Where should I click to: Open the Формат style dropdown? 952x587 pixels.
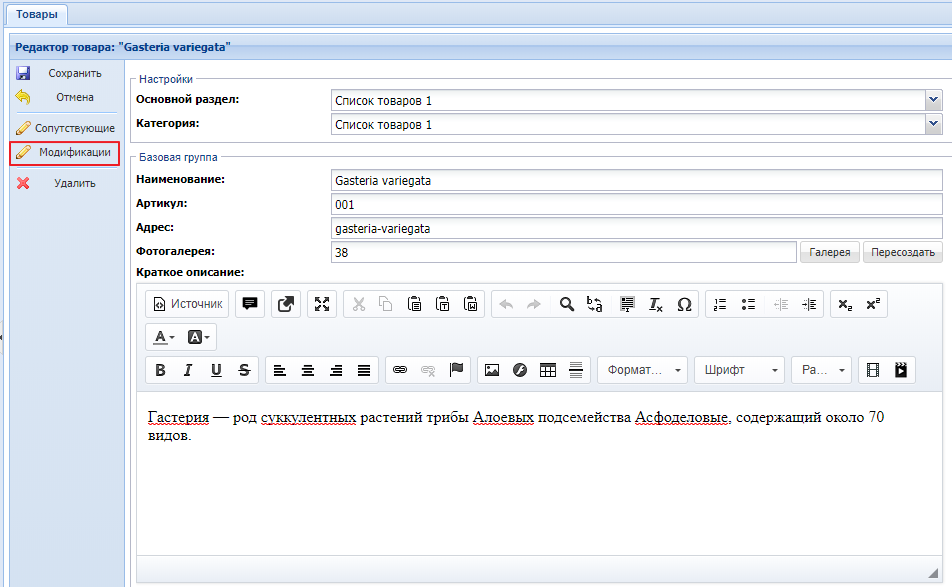click(x=642, y=370)
